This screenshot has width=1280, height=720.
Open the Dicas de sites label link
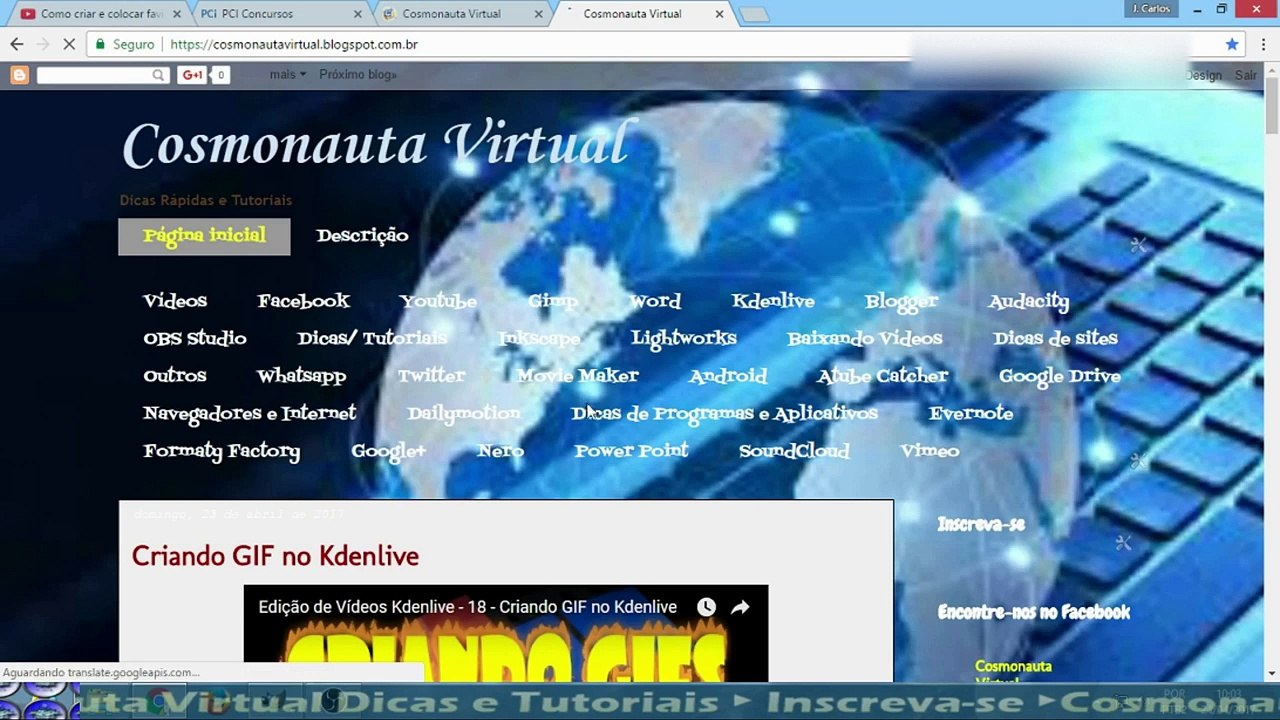(x=1055, y=338)
